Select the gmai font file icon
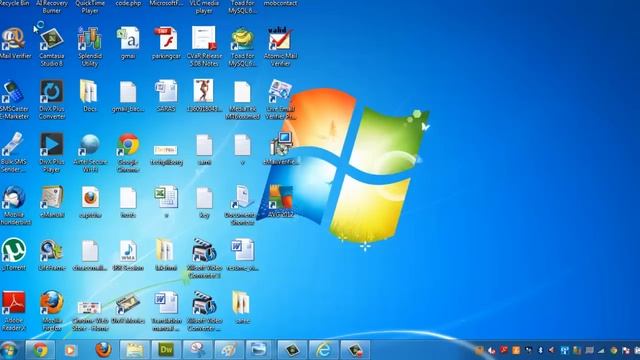The height and width of the screenshot is (360, 640). [x=128, y=39]
